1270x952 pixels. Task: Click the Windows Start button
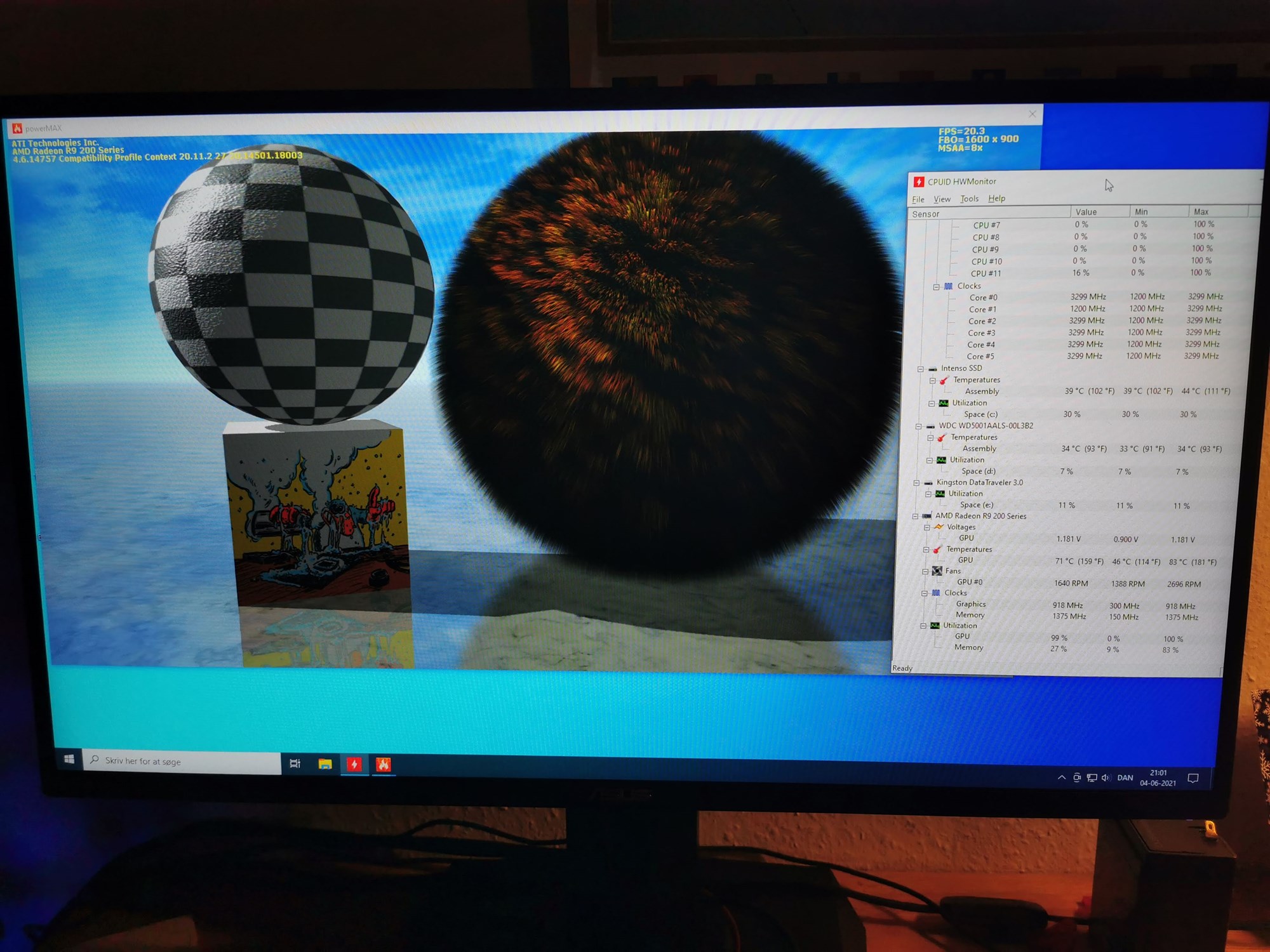[x=69, y=759]
